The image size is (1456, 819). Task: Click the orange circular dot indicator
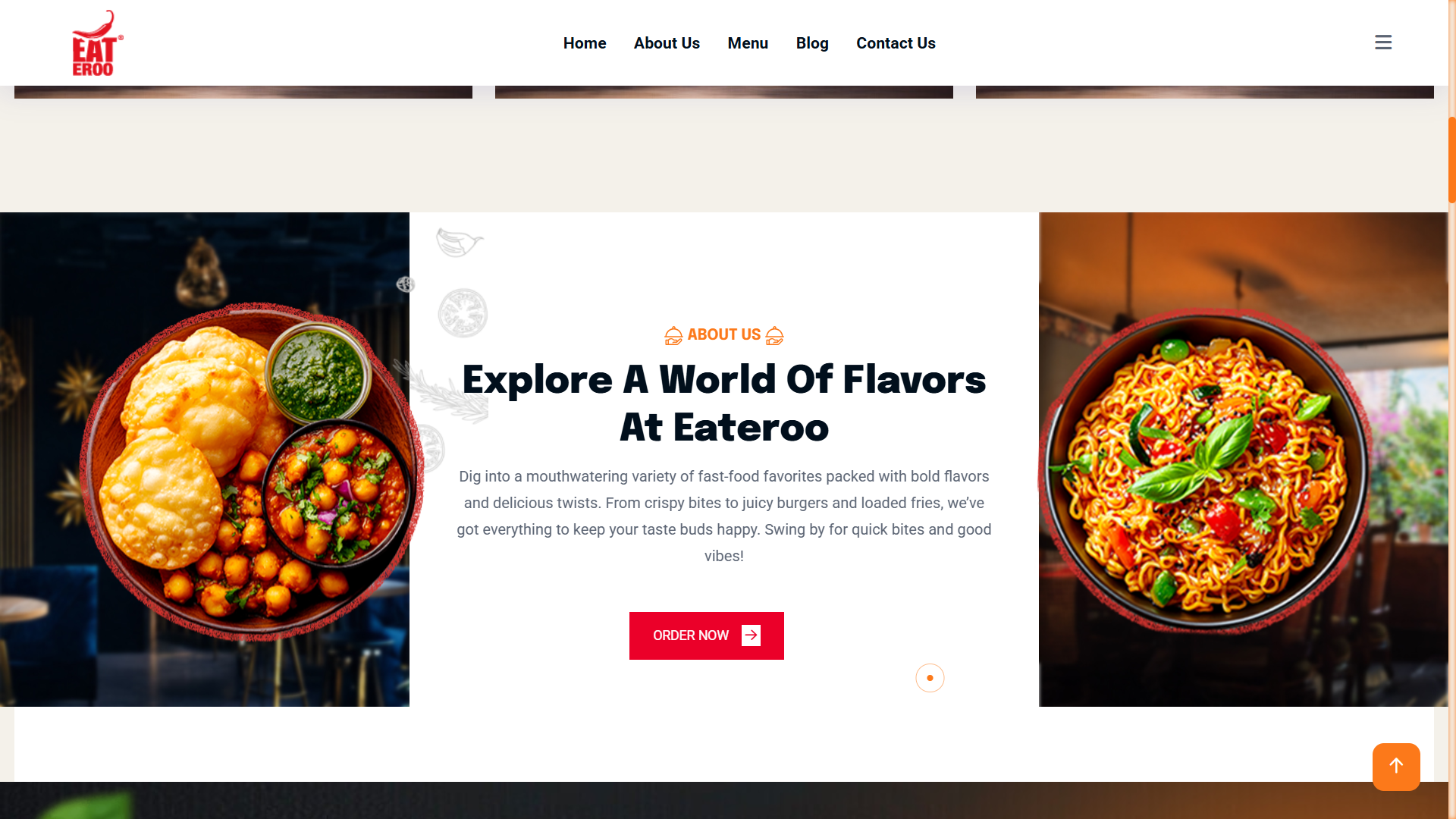(930, 678)
